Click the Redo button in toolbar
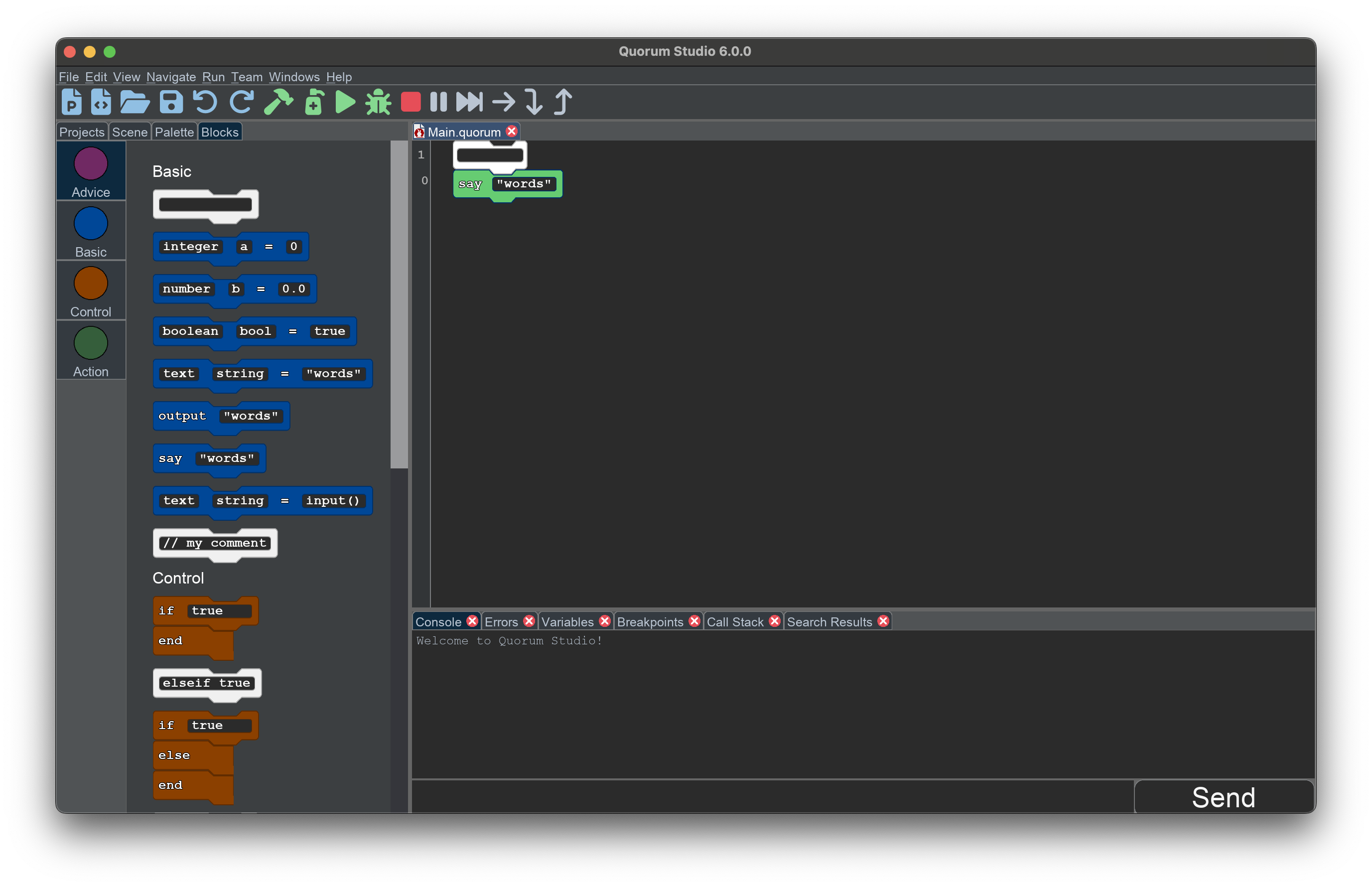Viewport: 1372px width, 887px height. tap(240, 102)
